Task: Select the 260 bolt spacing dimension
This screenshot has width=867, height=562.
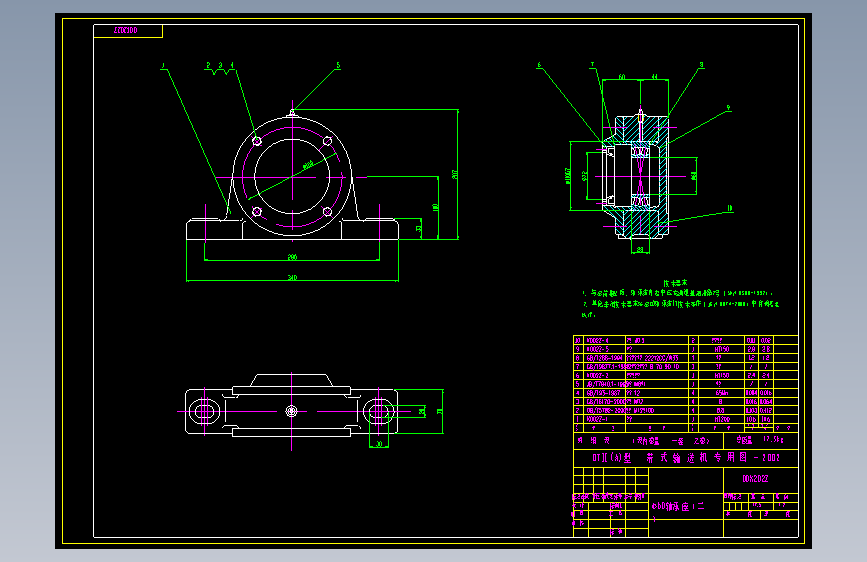Action: pos(293,257)
